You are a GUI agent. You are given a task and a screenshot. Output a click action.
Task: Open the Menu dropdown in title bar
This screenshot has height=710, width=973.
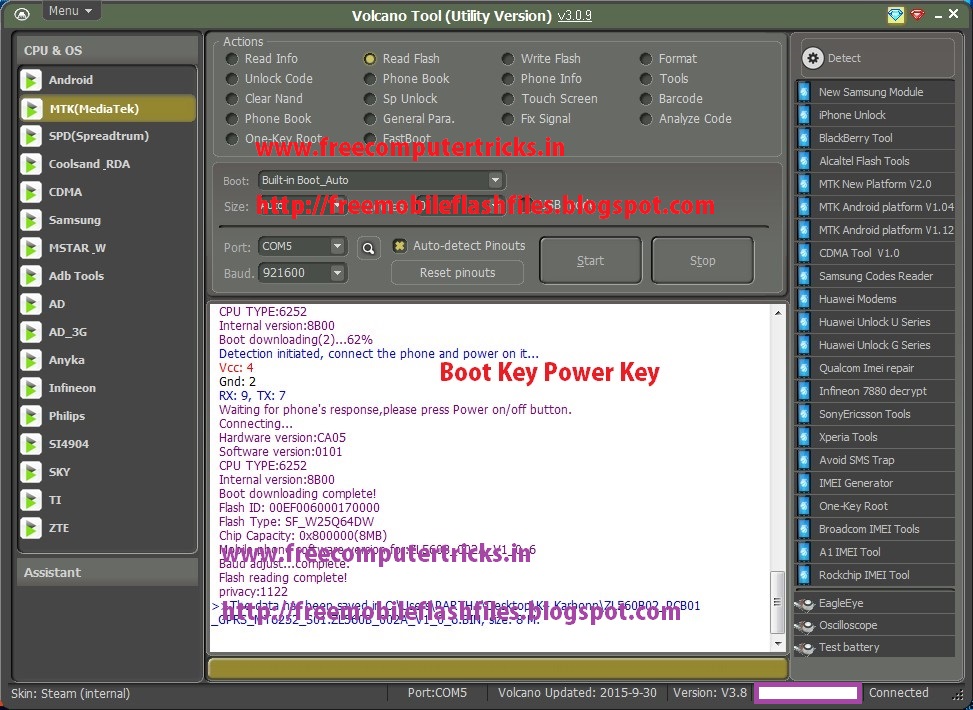tap(71, 11)
